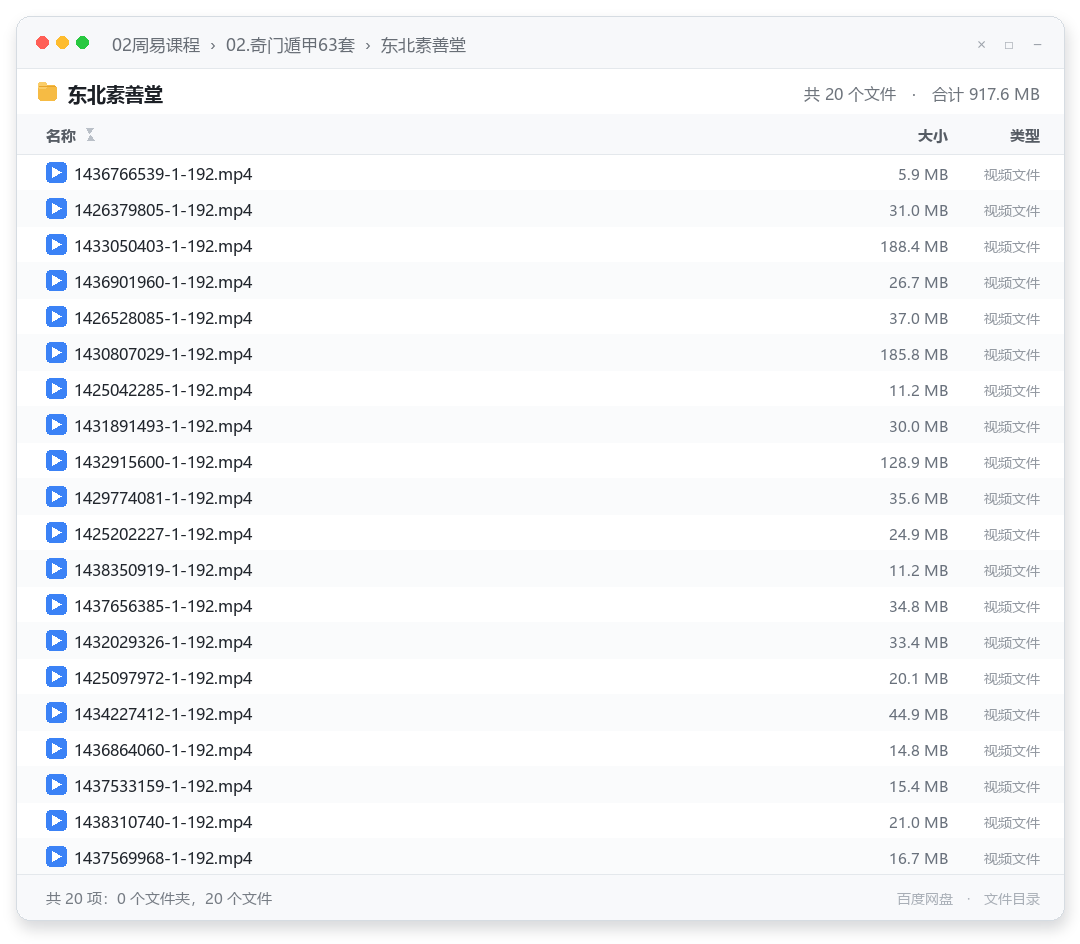This screenshot has height=944, width=1080.
Task: Click video icon of 1426528085-1-192.mp4
Action: (56, 317)
